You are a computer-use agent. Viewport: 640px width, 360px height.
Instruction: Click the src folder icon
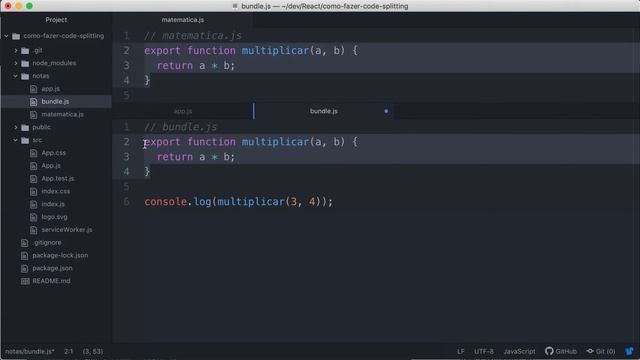pos(25,140)
